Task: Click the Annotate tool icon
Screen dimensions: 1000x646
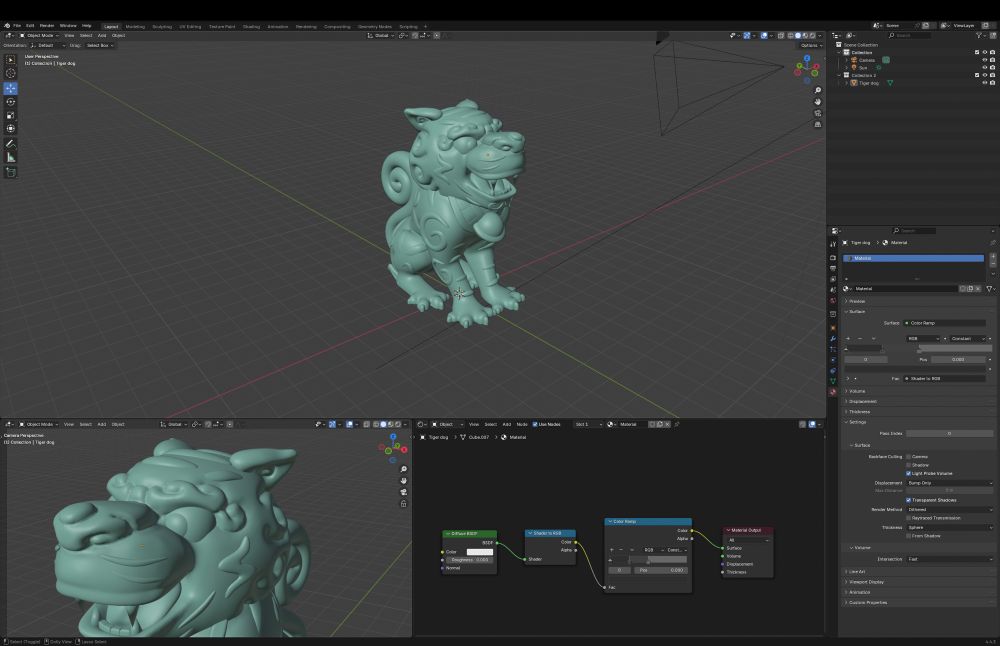Action: (11, 143)
